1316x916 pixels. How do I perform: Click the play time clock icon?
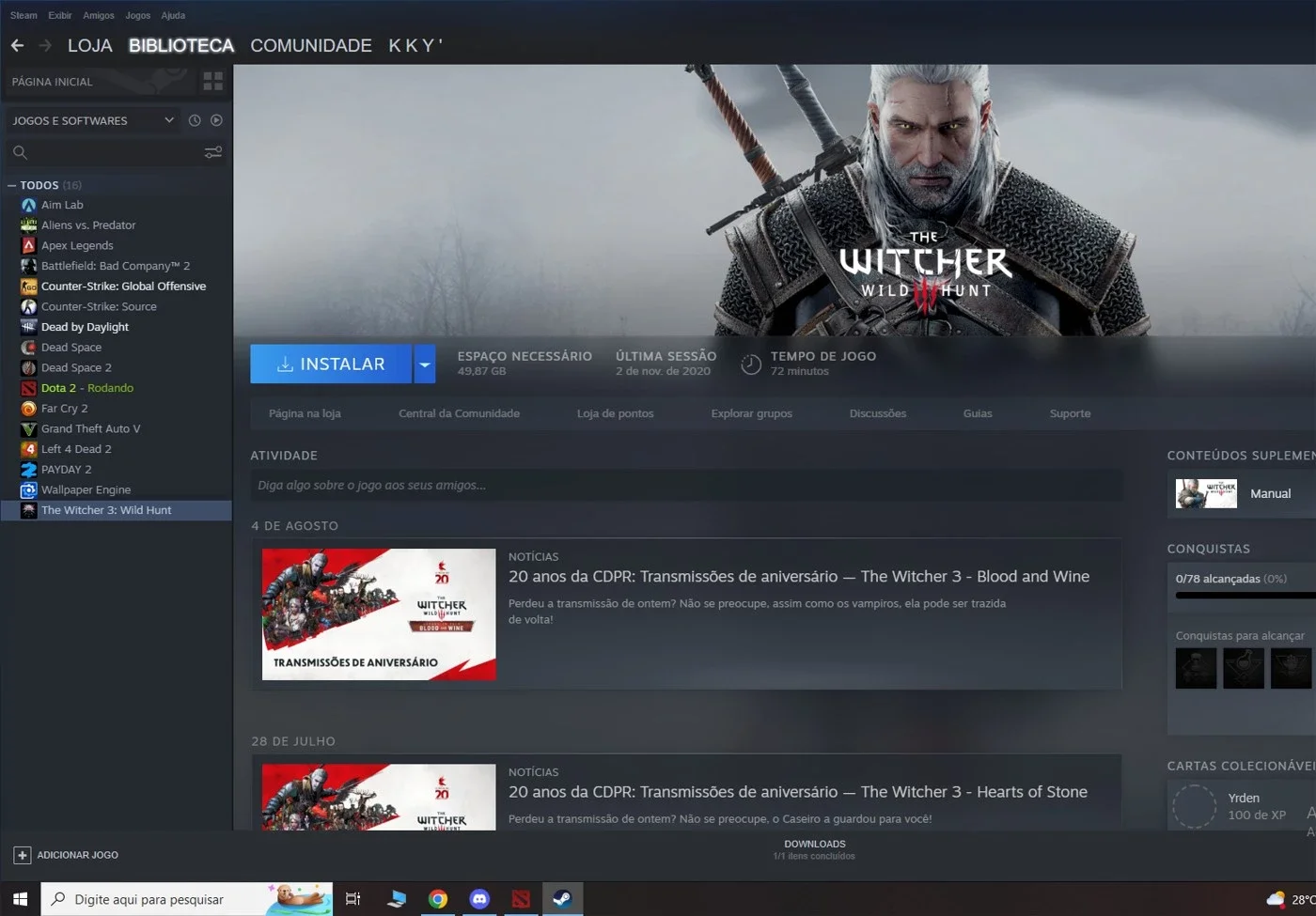pos(751,365)
